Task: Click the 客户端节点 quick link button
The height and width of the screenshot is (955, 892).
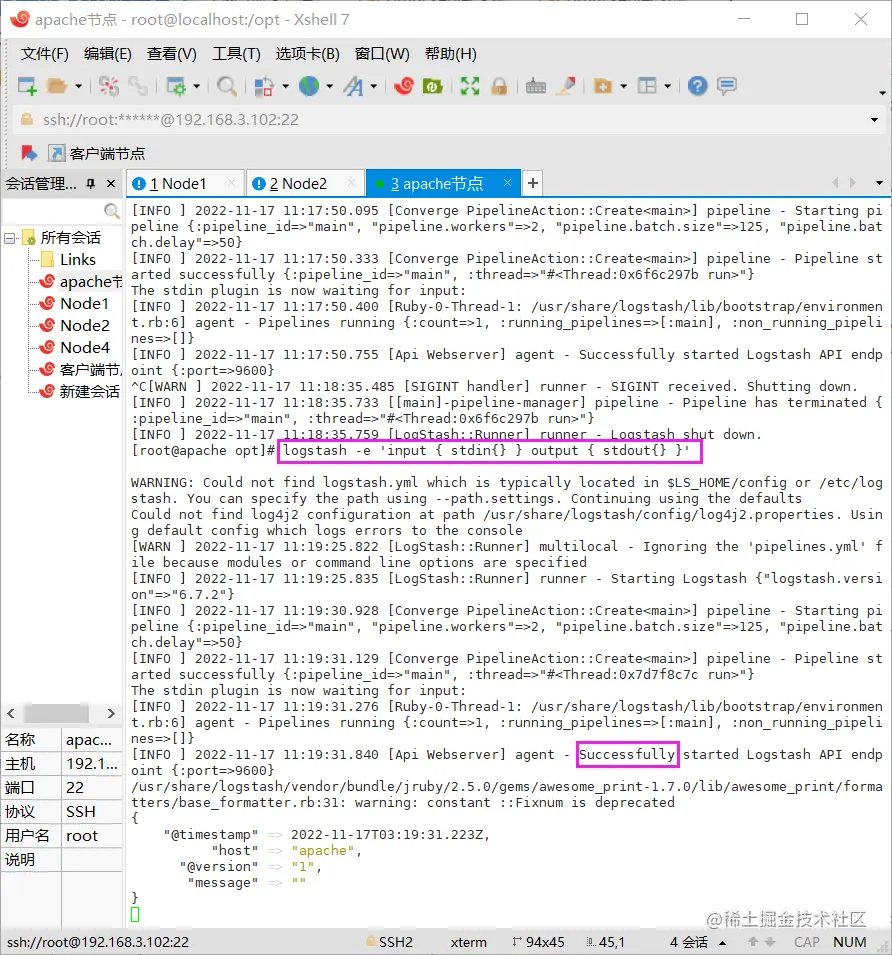Action: (x=97, y=153)
